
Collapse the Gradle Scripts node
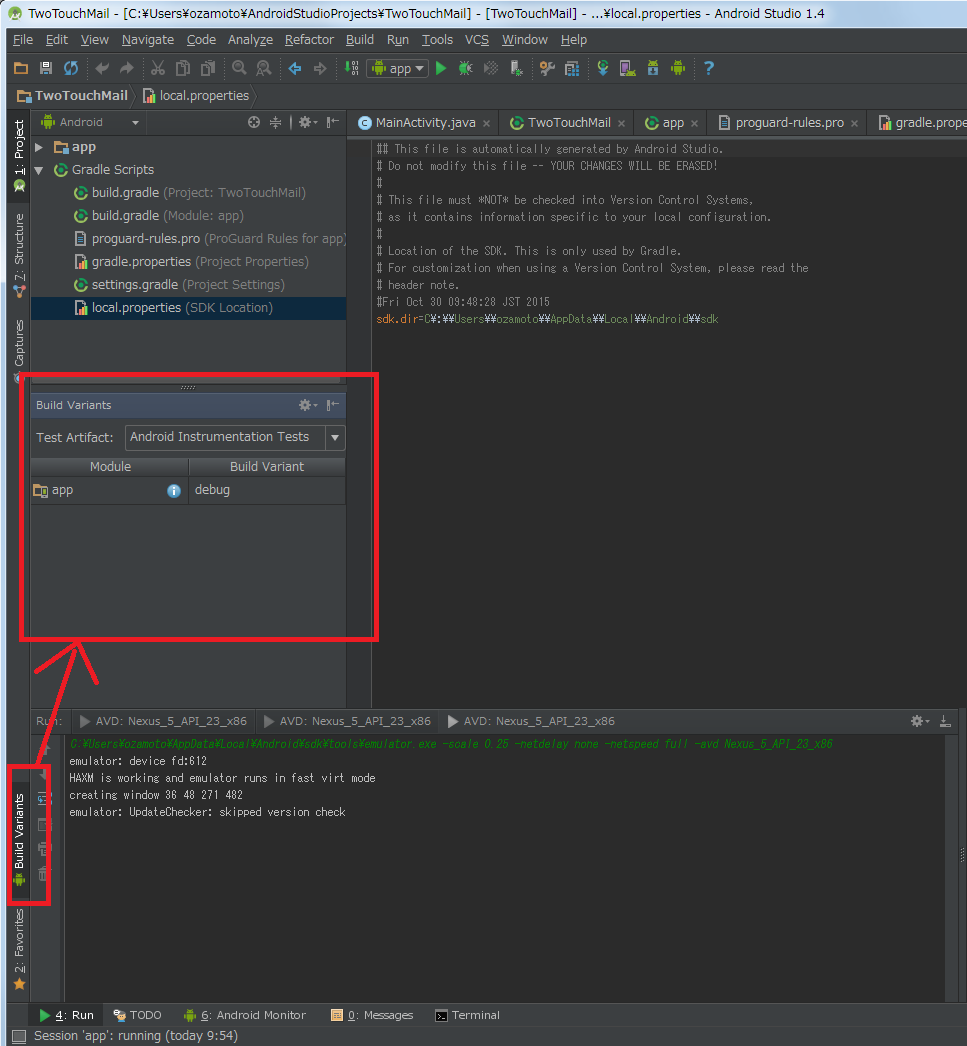click(x=39, y=170)
